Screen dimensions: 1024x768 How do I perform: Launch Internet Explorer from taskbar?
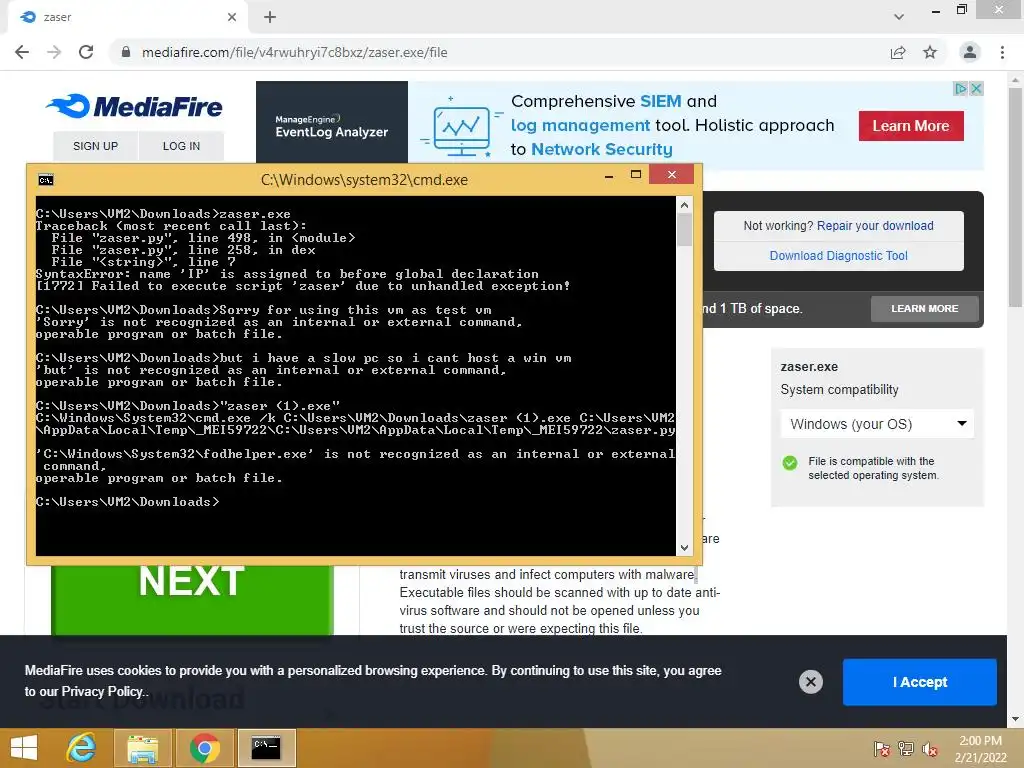coord(82,748)
